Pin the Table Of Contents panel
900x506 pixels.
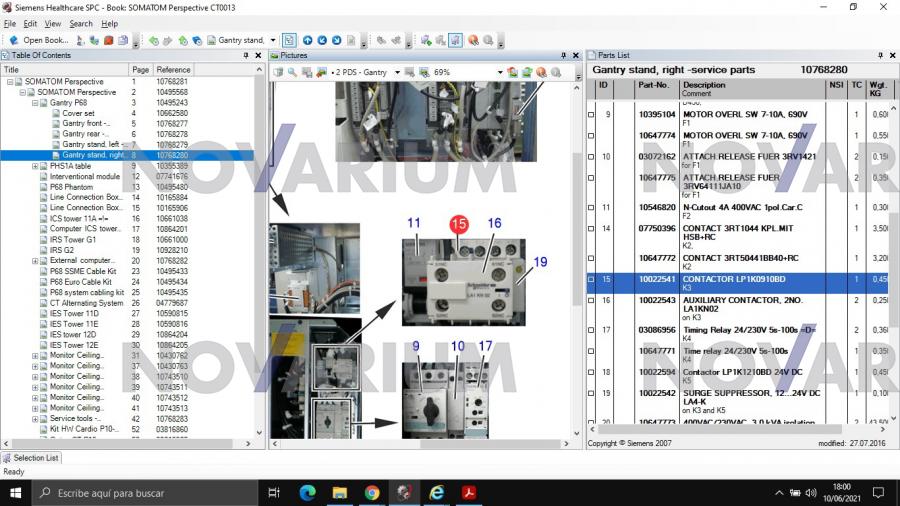(247, 56)
